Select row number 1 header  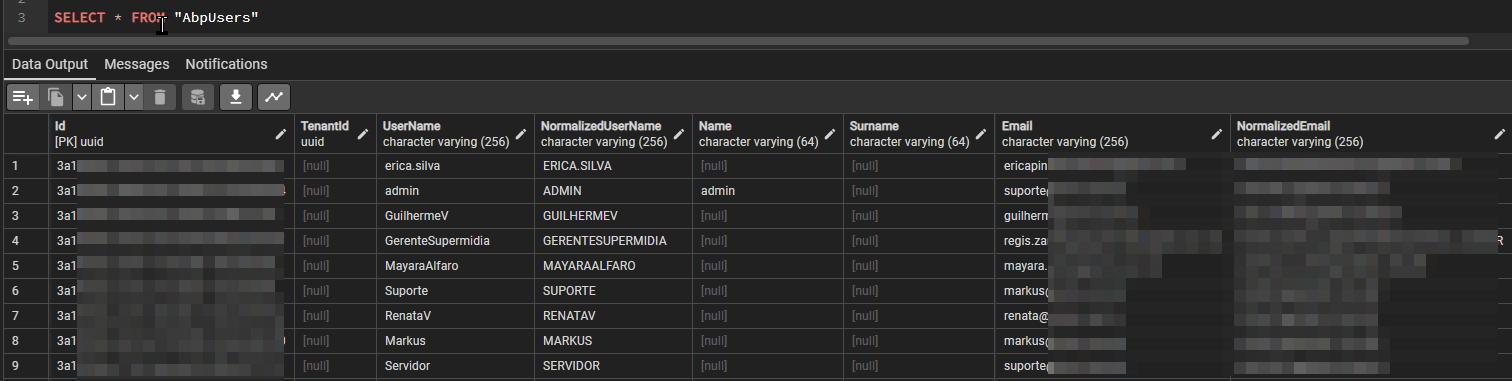point(26,166)
